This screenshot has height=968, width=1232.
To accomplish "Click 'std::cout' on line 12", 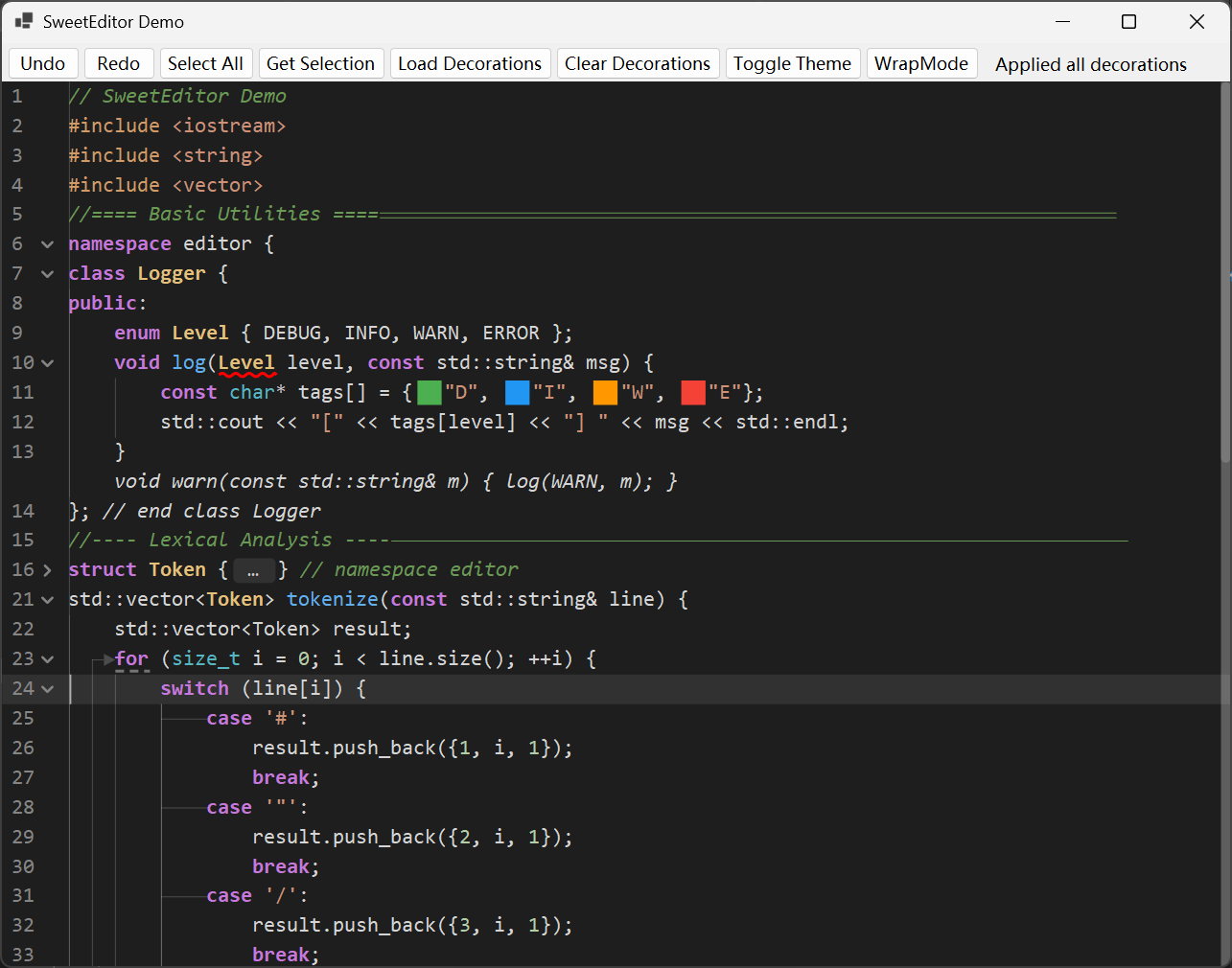I will click(212, 422).
